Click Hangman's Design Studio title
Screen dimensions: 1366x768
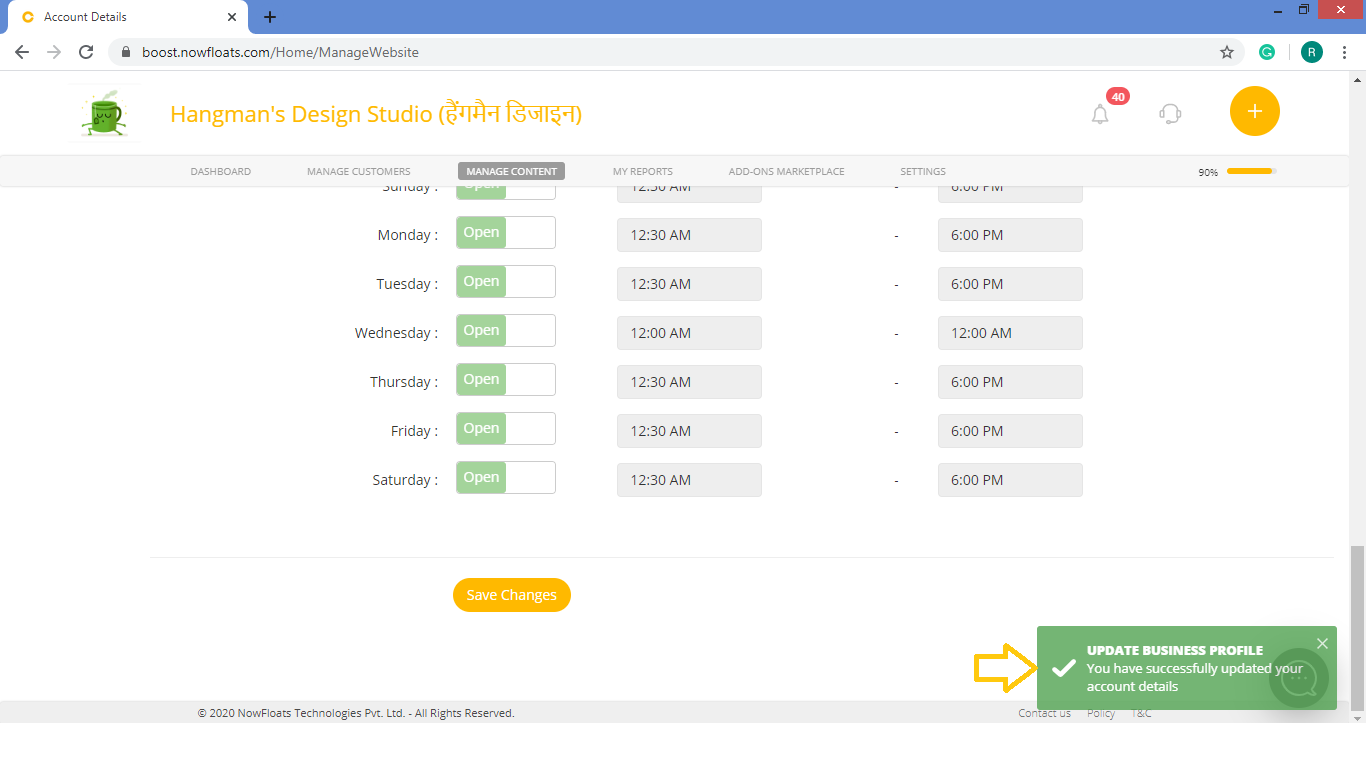376,114
